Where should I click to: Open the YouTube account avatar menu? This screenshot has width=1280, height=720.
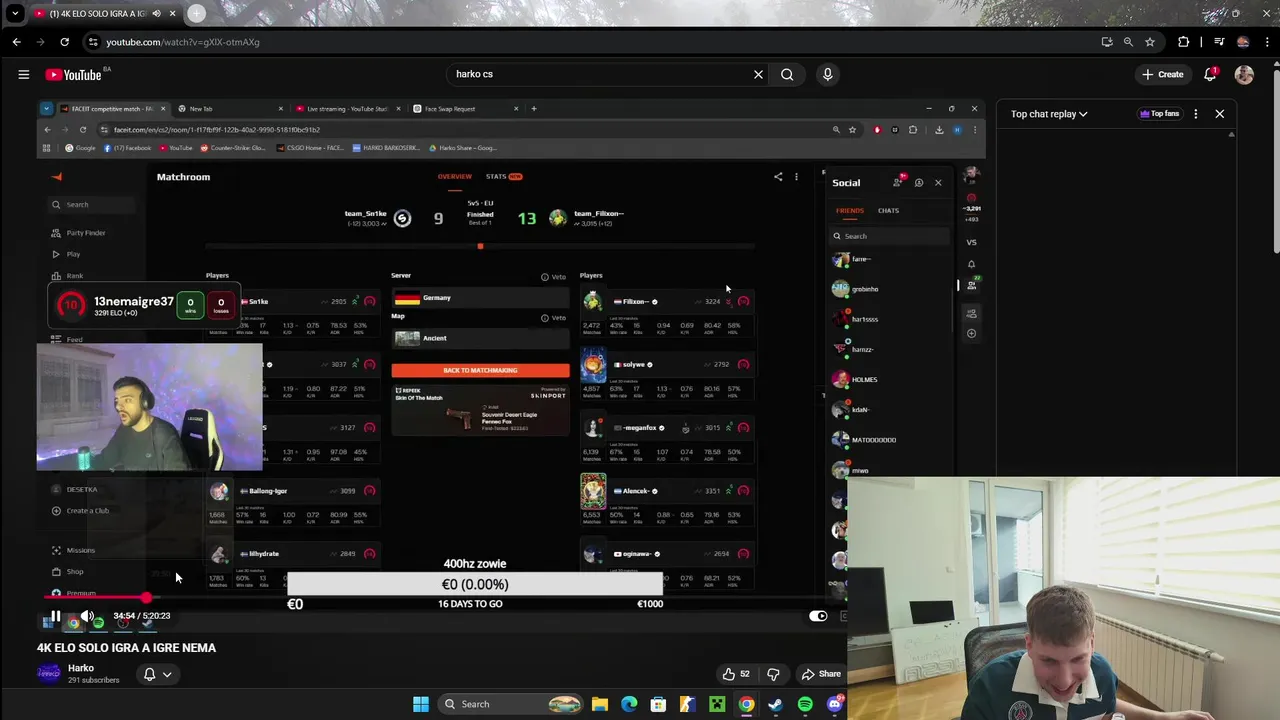[1244, 74]
